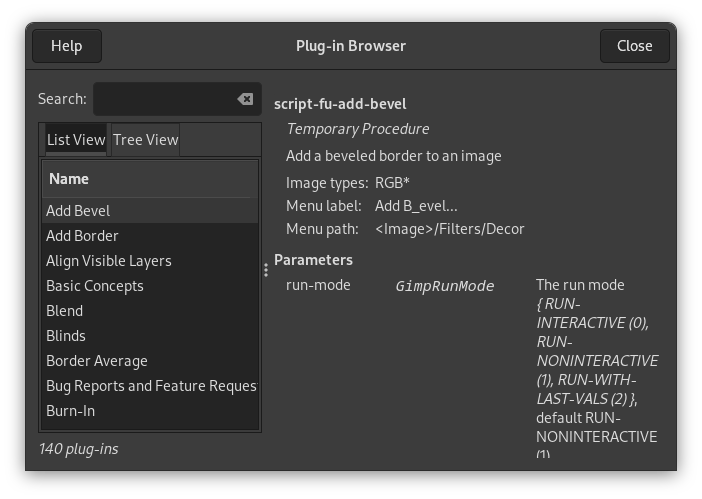Switch to the List View tab
Image resolution: width=702 pixels, height=499 pixels.
pos(76,140)
